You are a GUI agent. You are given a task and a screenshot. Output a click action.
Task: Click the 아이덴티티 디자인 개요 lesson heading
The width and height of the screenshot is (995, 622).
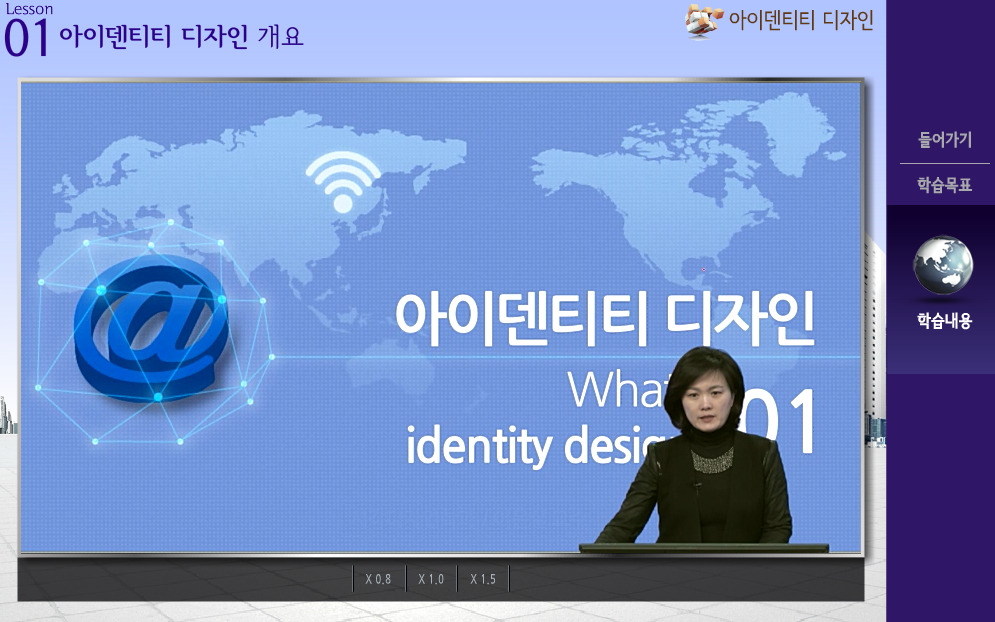pos(181,37)
